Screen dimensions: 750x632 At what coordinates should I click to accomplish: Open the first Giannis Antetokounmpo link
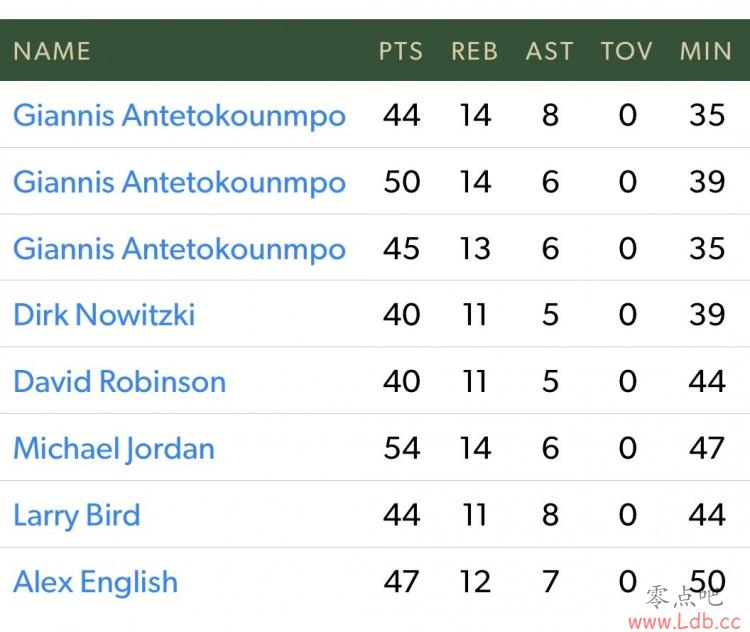click(179, 116)
